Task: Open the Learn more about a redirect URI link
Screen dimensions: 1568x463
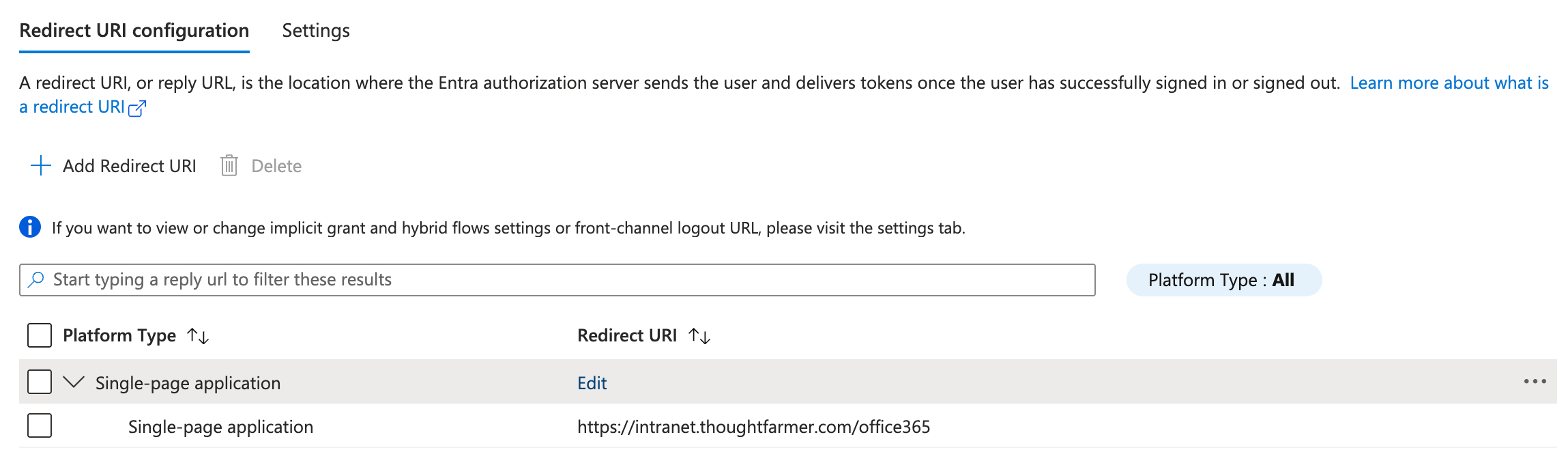Action: pos(1448,83)
